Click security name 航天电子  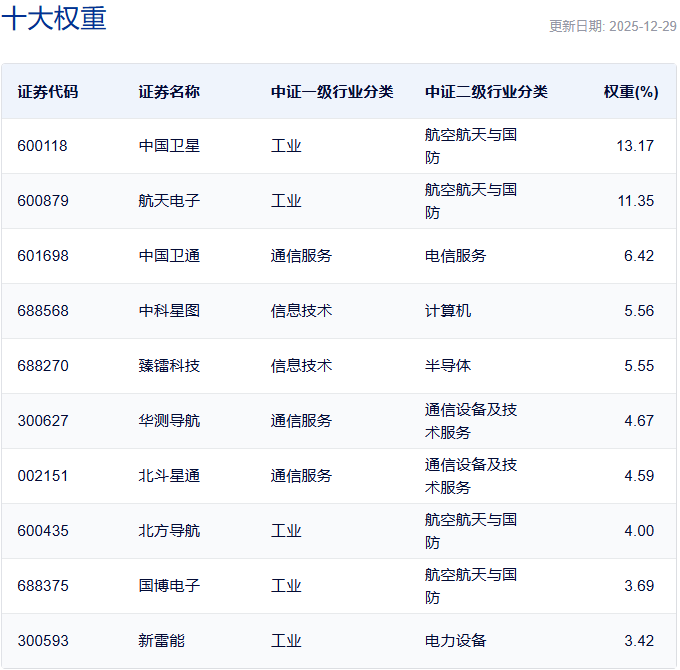169,201
